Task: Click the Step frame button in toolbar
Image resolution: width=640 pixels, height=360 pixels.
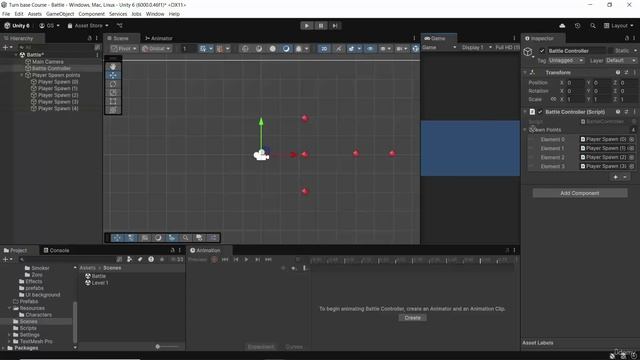Action: coord(335,26)
